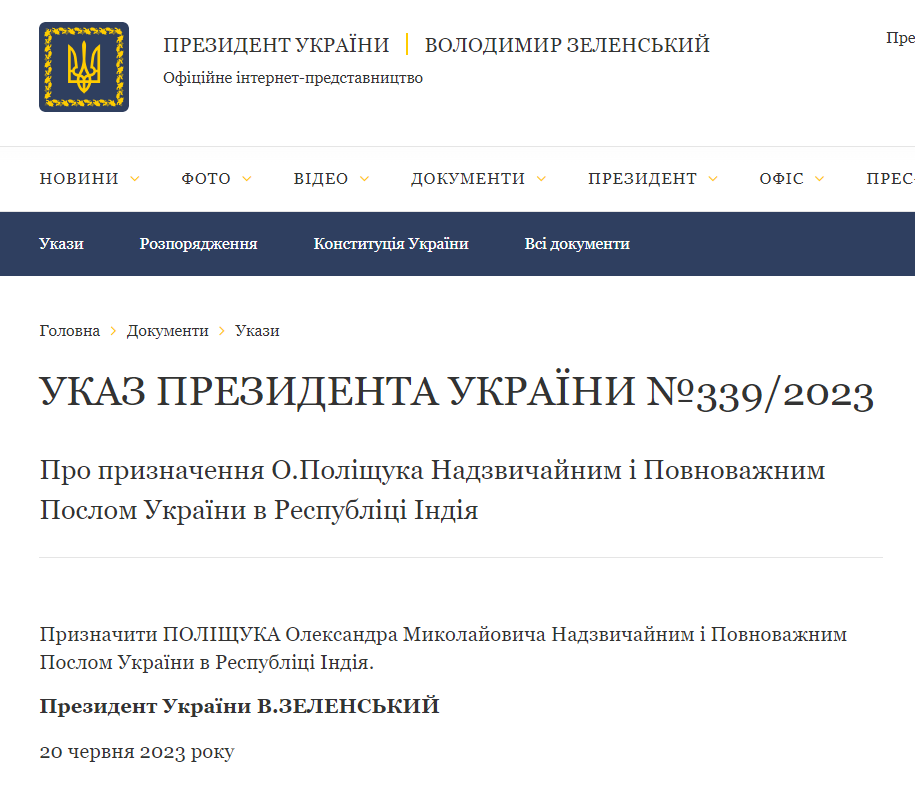This screenshot has width=915, height=799.
Task: Select the Укази section in the navigation
Action: coord(61,243)
